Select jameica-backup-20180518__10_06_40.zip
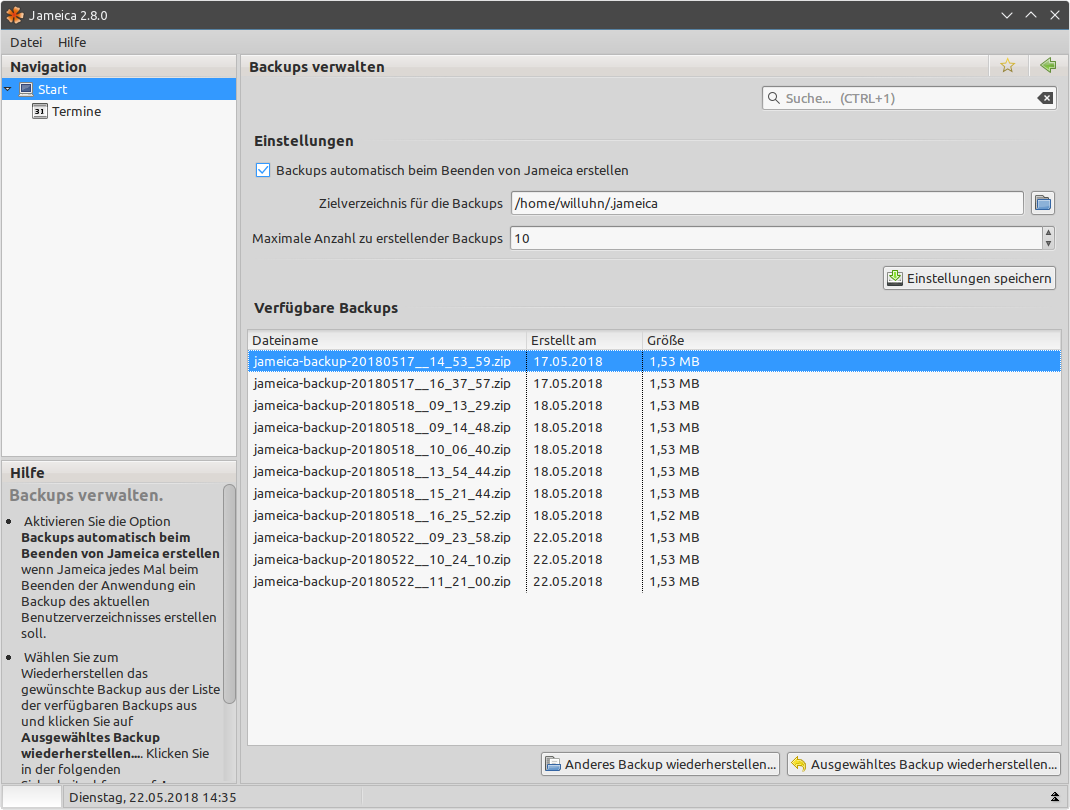1070x810 pixels. [654, 449]
